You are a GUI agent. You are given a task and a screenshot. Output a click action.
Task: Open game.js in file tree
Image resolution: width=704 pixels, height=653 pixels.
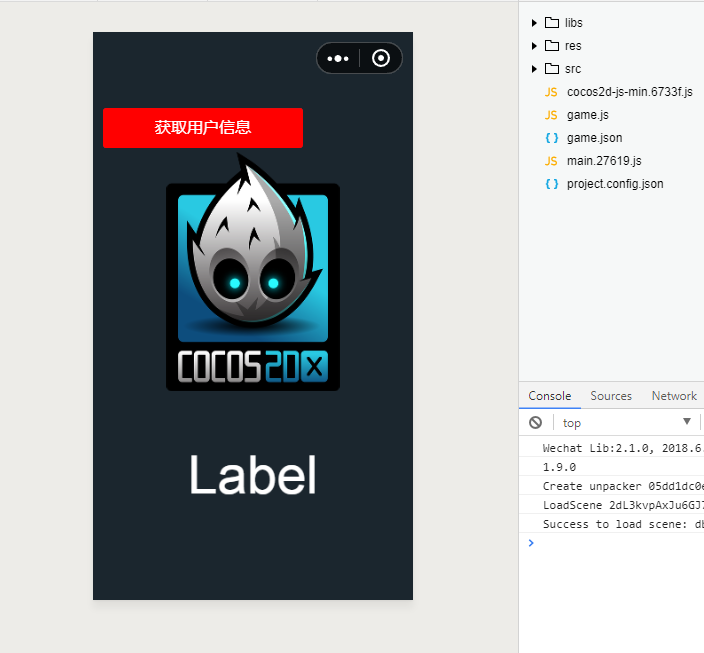[588, 115]
